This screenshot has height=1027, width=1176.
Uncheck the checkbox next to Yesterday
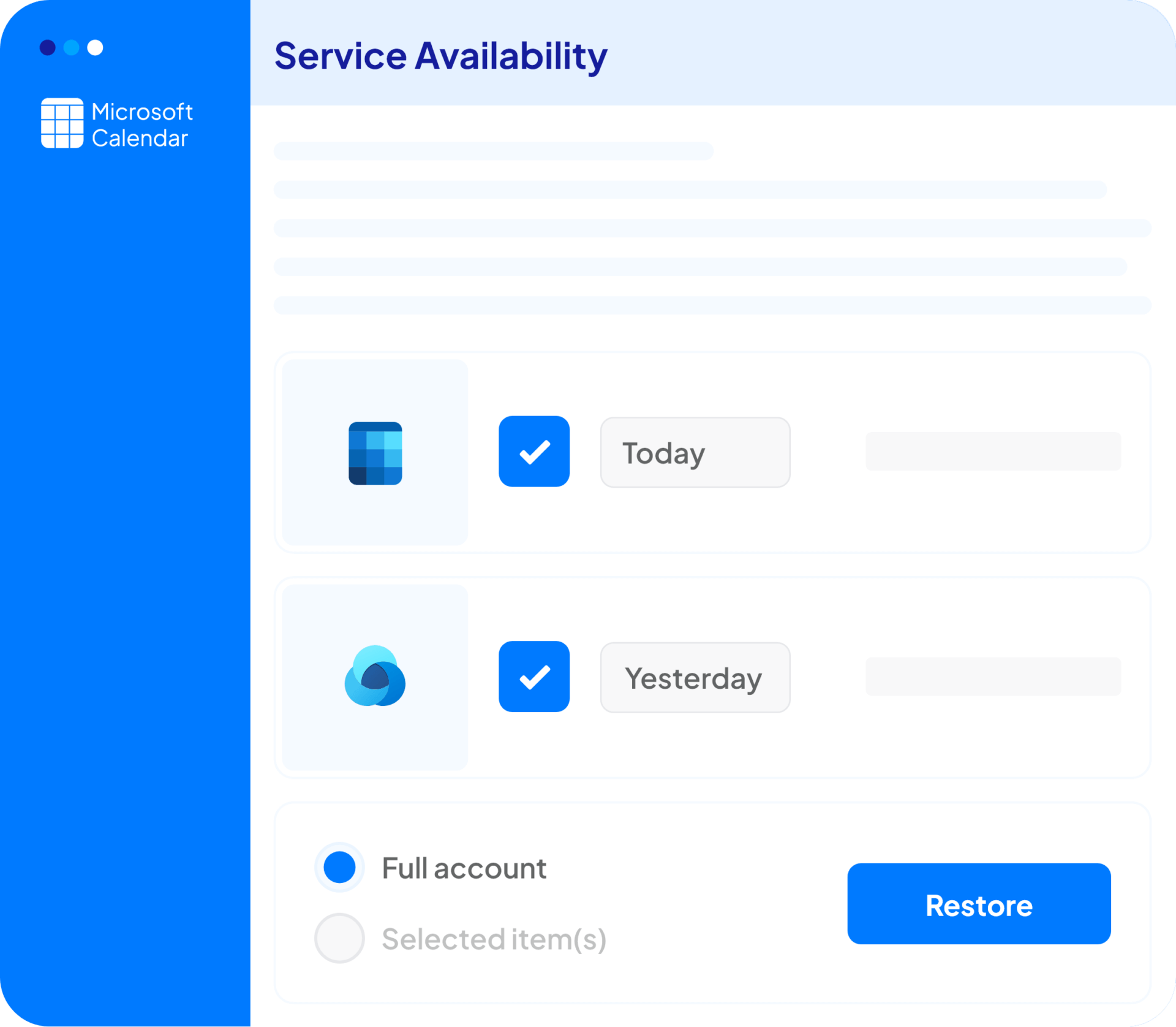point(533,676)
